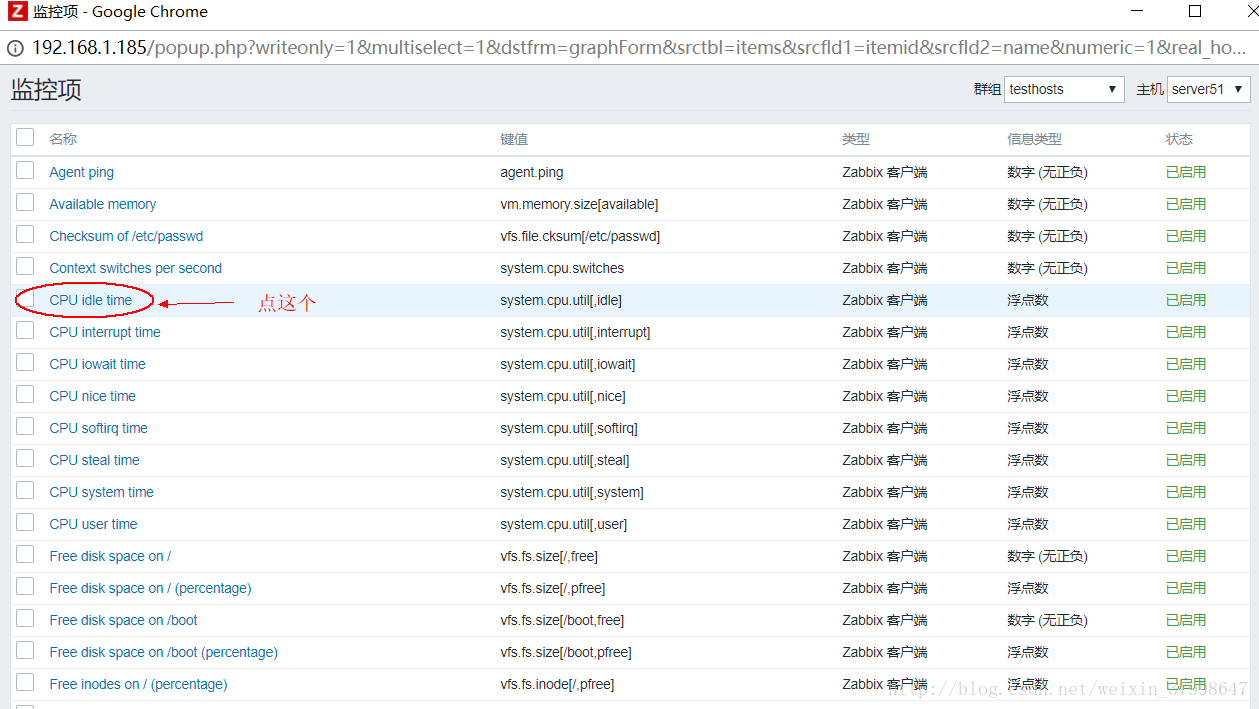Click 浮点数 in the CPU nice time row
This screenshot has height=709, width=1259.
coord(1028,396)
